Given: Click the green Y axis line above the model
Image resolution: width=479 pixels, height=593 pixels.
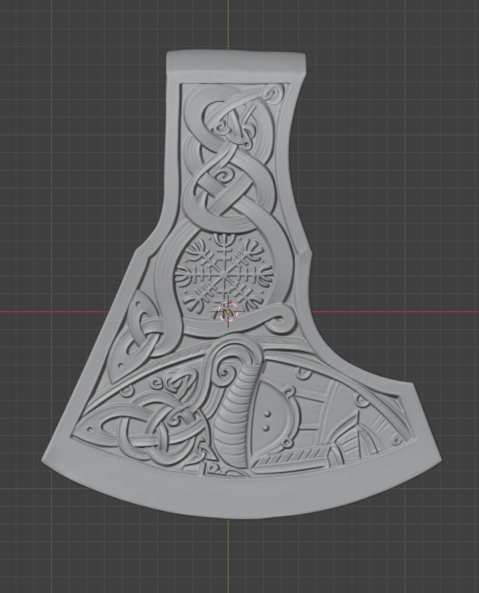Looking at the screenshot, I should [x=228, y=25].
